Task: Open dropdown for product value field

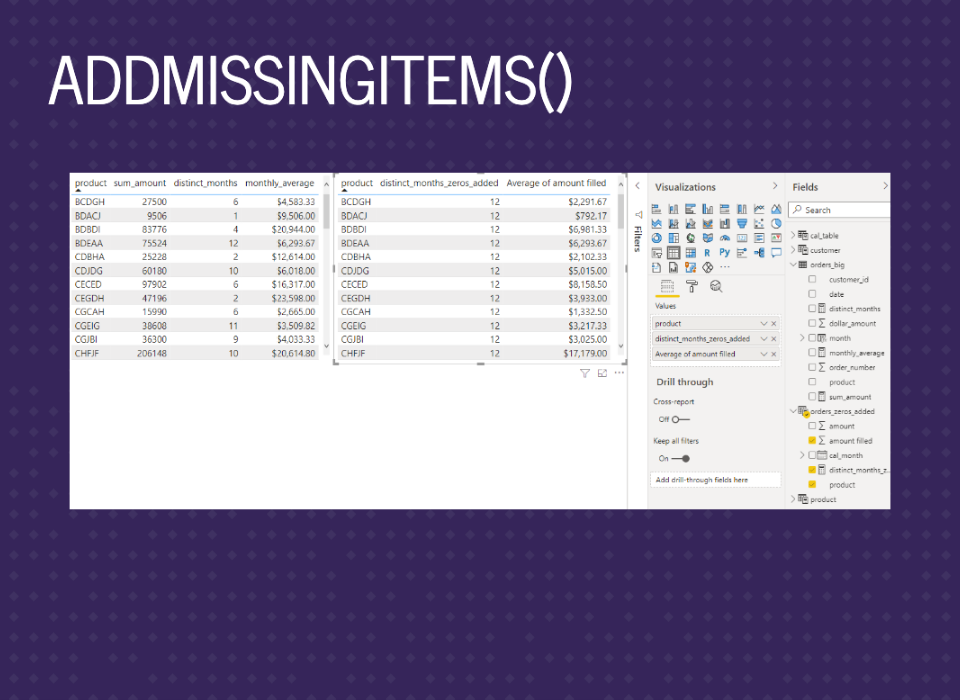Action: pos(764,324)
